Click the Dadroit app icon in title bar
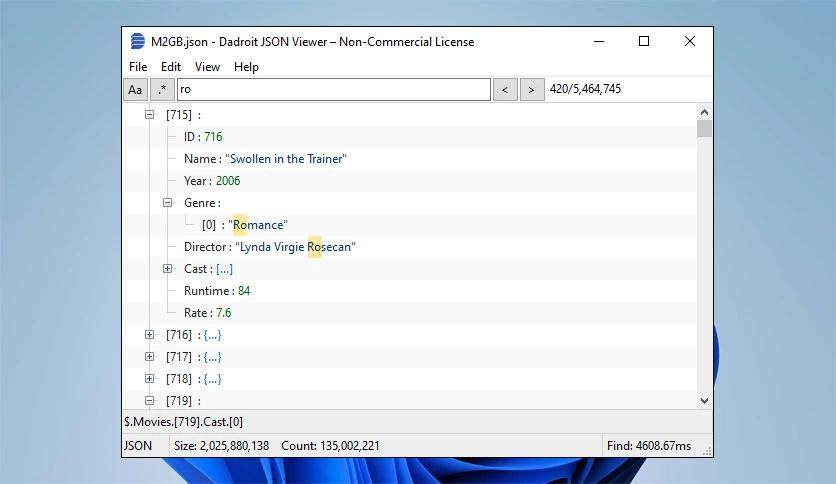This screenshot has width=836, height=484. [x=138, y=41]
